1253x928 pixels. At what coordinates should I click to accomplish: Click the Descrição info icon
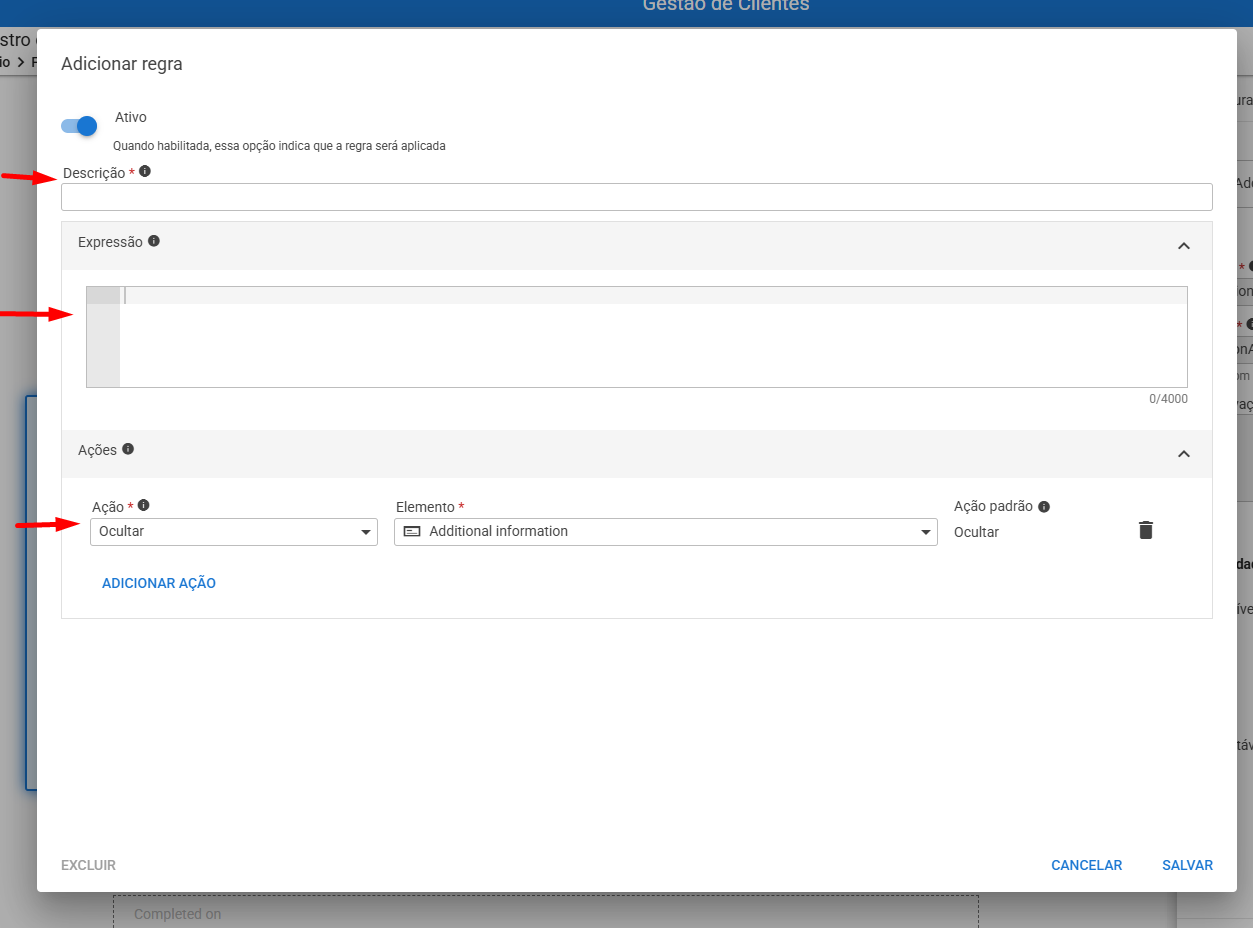point(145,172)
